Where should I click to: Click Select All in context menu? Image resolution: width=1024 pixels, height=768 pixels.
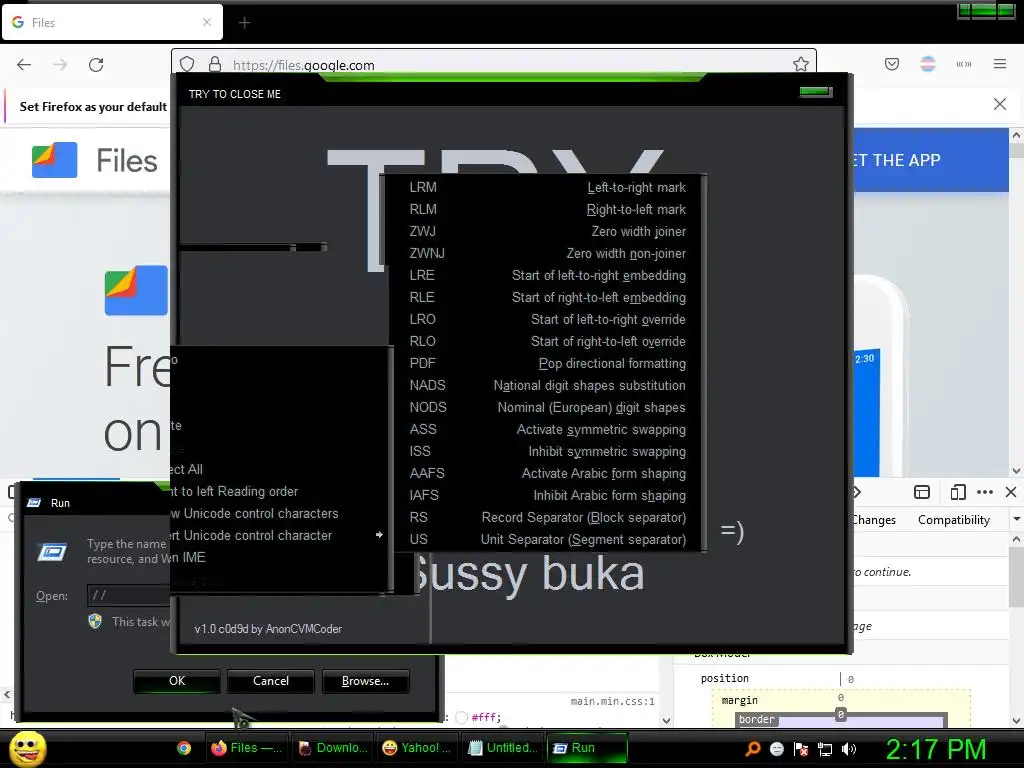pyautogui.click(x=280, y=470)
